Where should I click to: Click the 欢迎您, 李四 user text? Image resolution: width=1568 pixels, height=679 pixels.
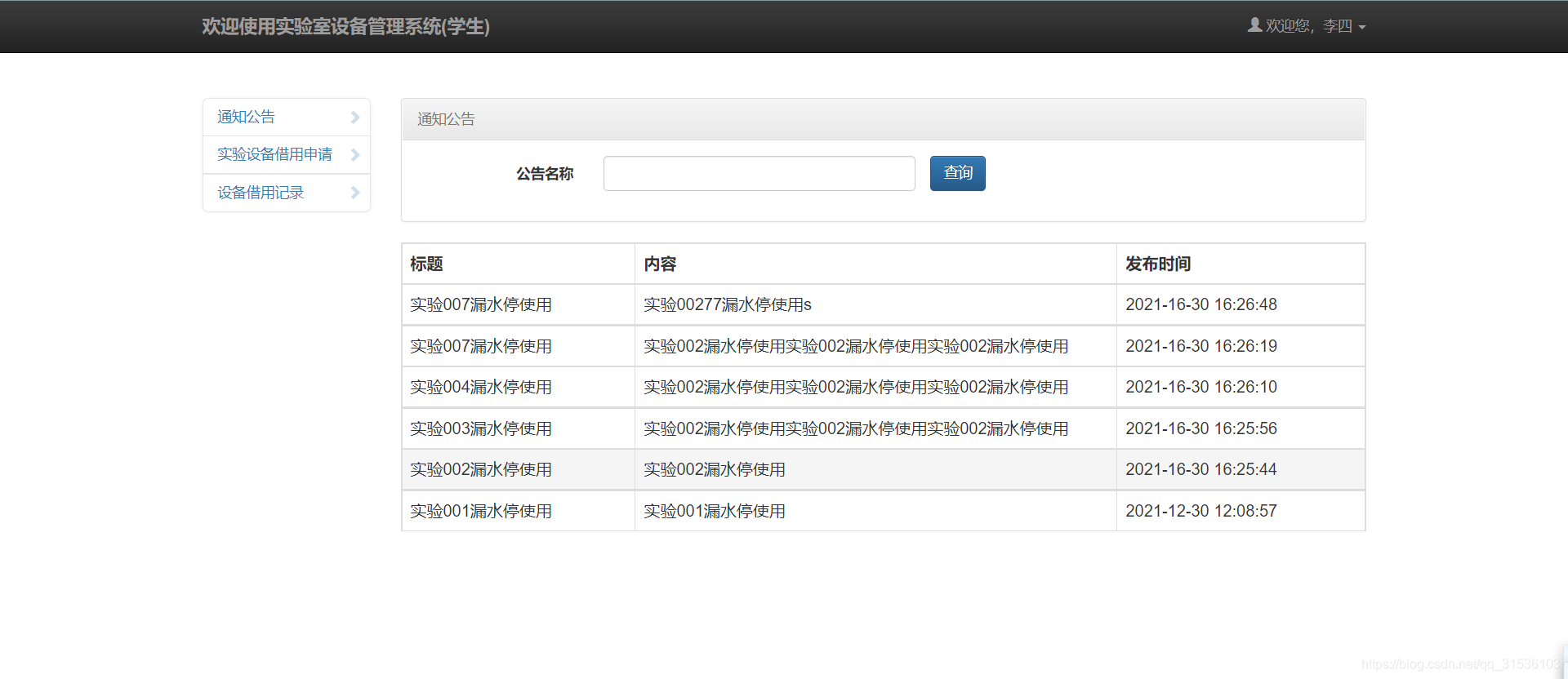1308,26
